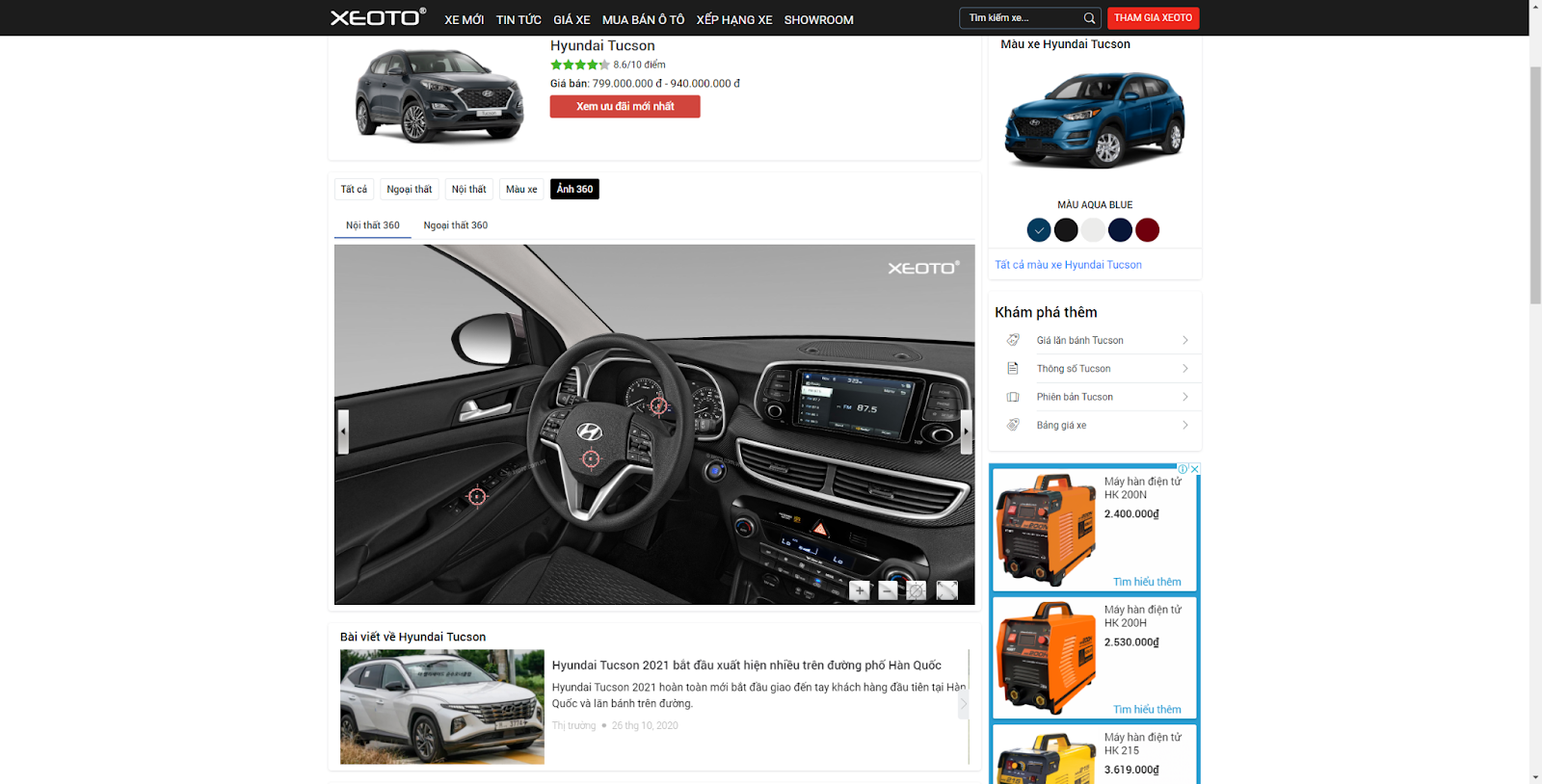1542x784 pixels.
Task: Open the white Tucson 2021 article thumbnail
Action: click(x=442, y=707)
